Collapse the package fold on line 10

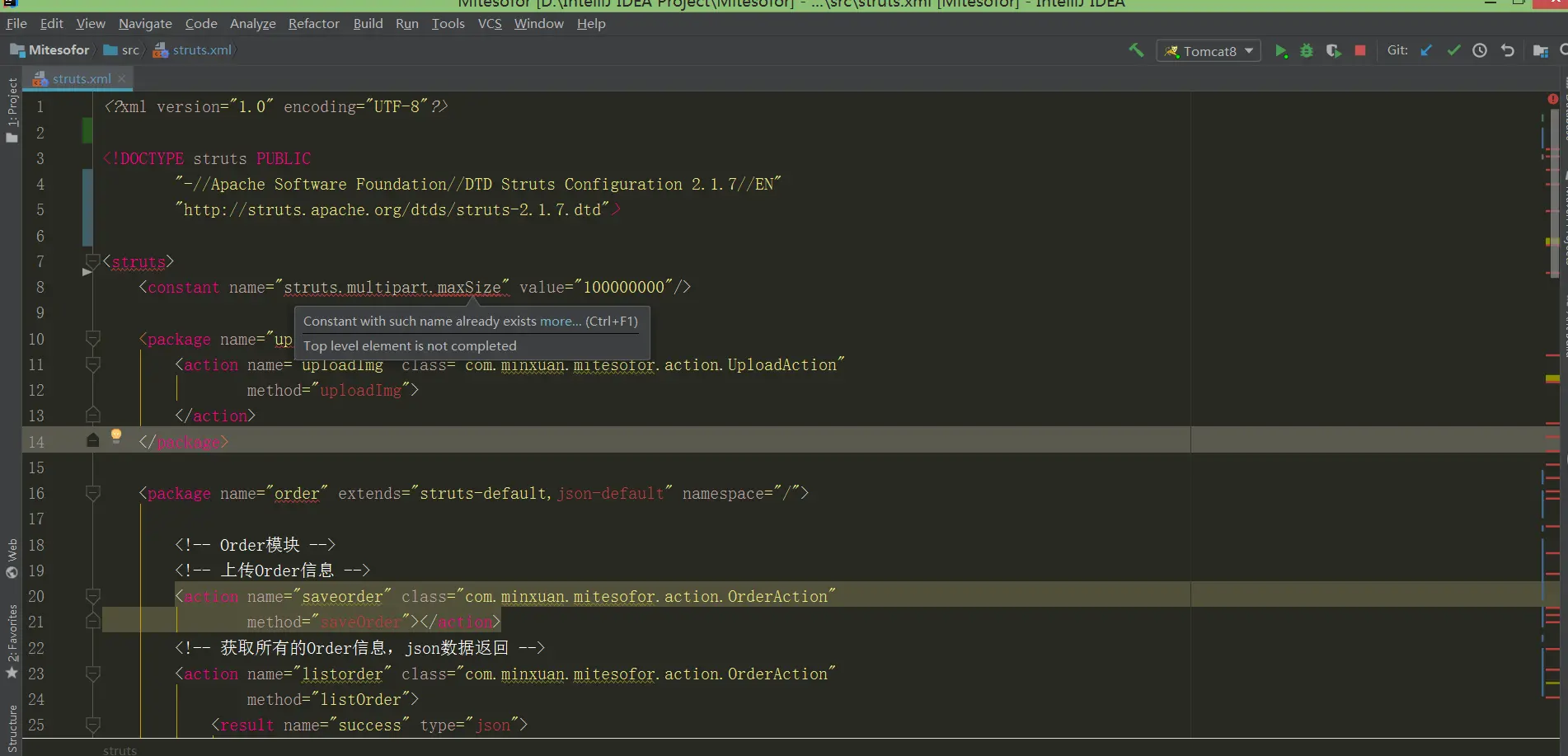click(x=93, y=339)
